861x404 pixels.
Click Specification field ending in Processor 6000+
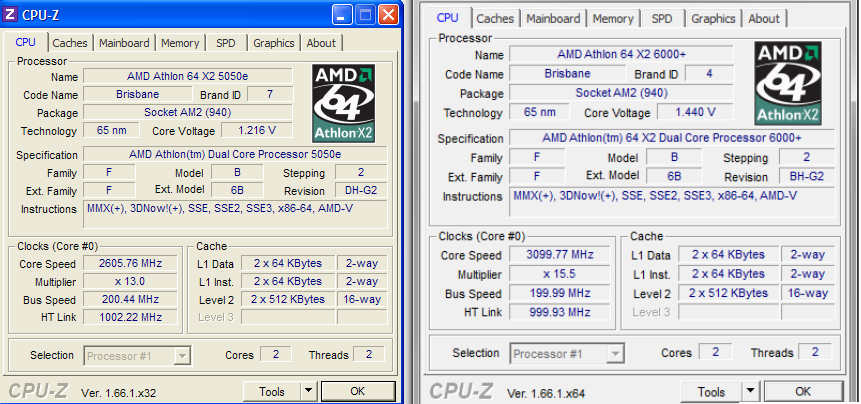coord(672,138)
